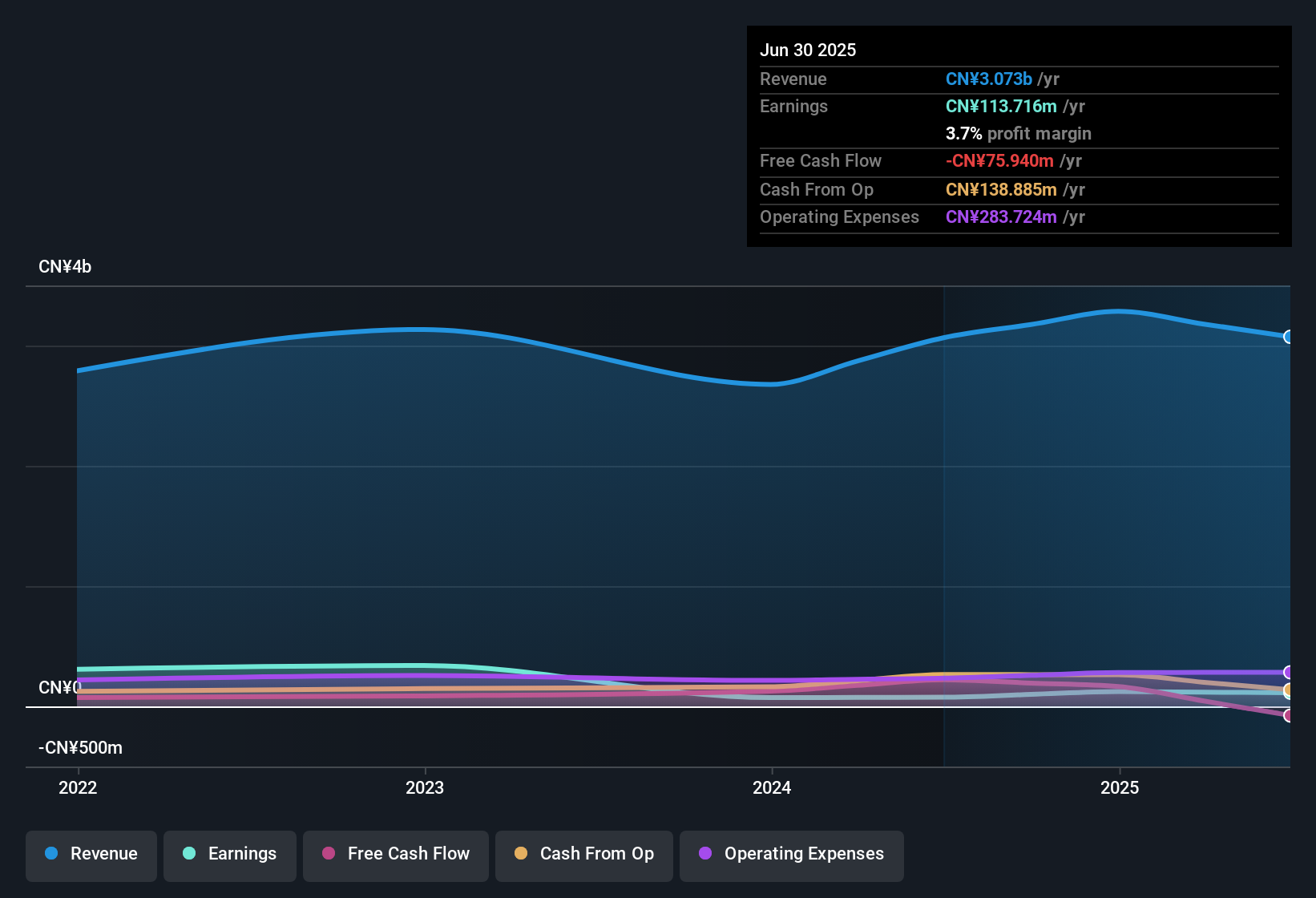Click the Jun 30 2025 tooltip header
The height and width of the screenshot is (898, 1316).
click(x=808, y=49)
